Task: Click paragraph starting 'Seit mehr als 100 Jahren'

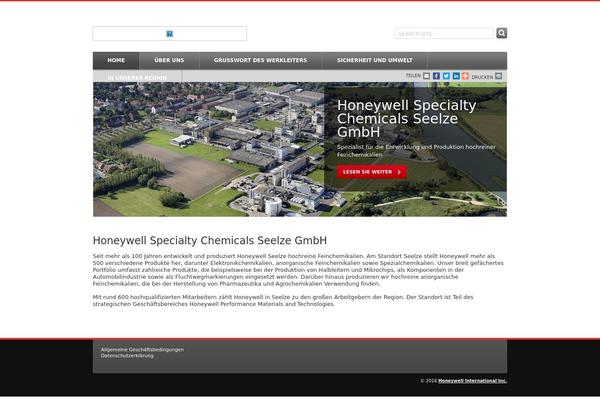Action: (x=298, y=270)
